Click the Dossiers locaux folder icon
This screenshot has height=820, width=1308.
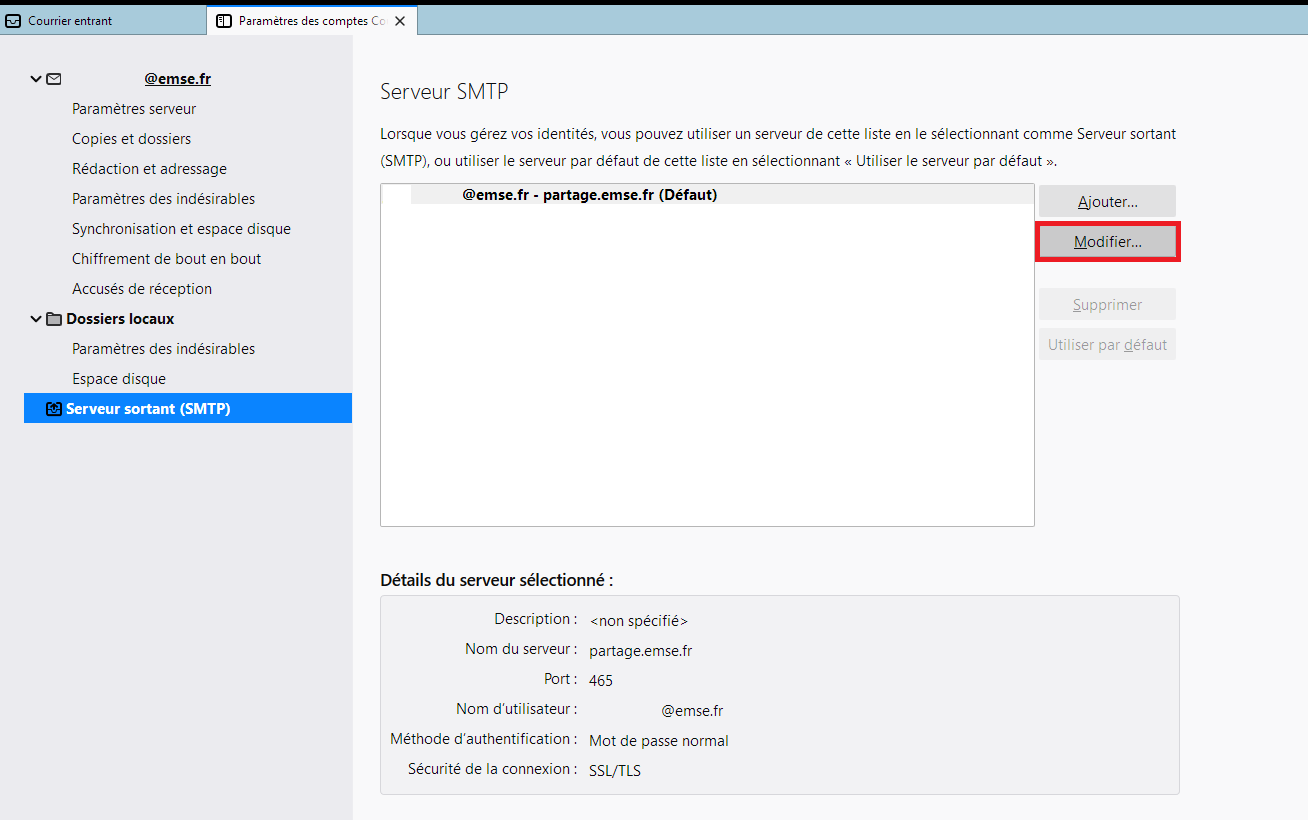54,319
